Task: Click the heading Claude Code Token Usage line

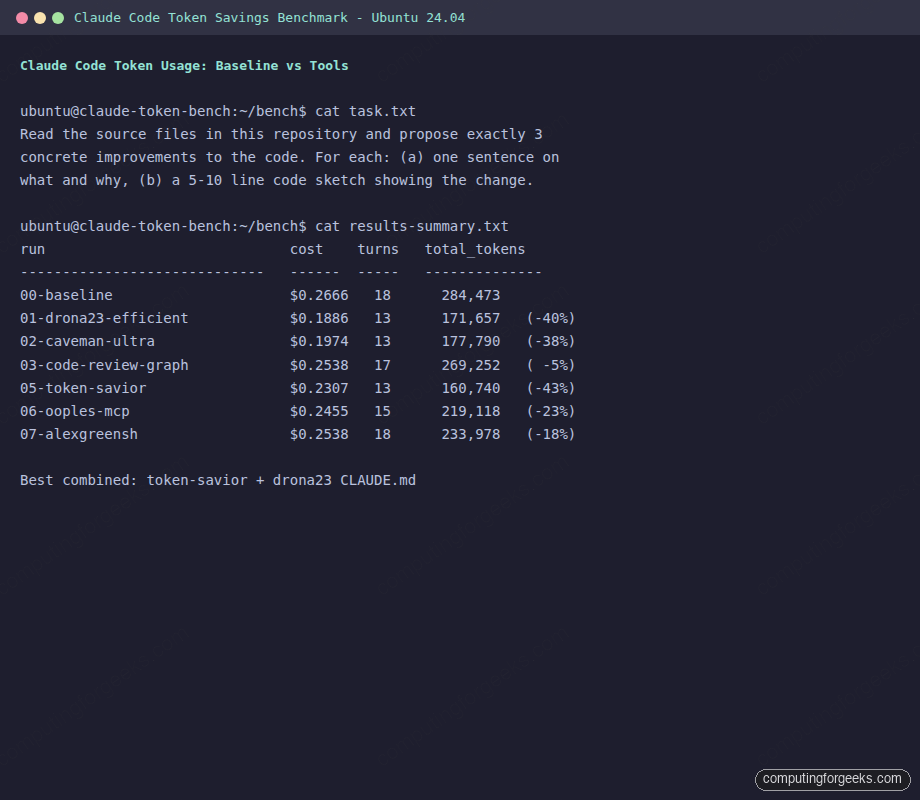Action: (184, 65)
